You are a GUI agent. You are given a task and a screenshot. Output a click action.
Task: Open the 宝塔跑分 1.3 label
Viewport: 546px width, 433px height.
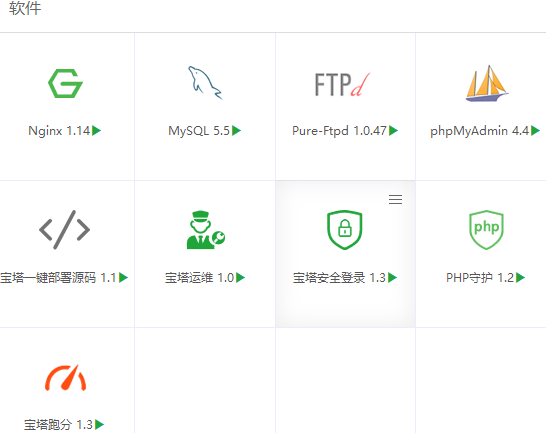[x=58, y=425]
